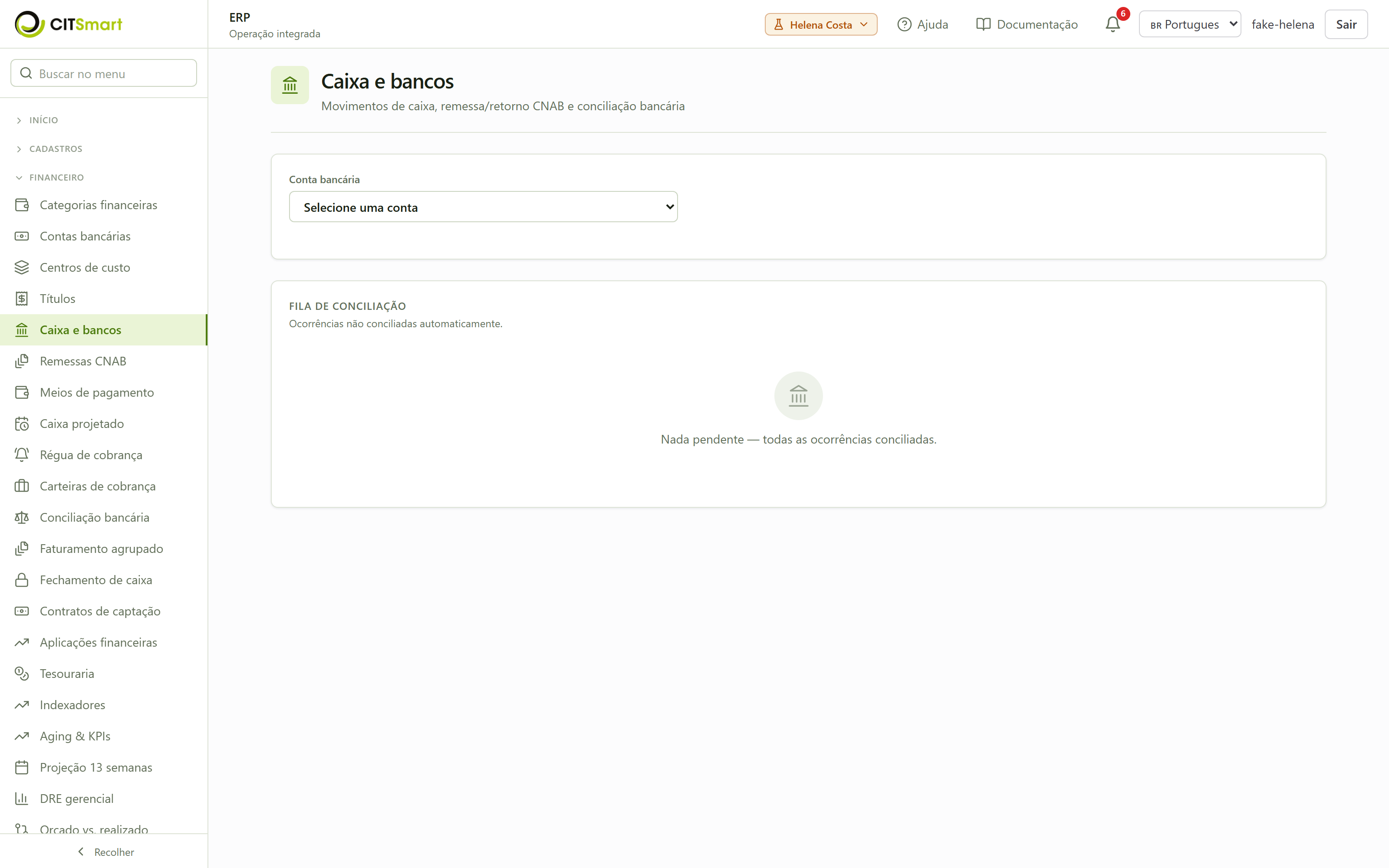1389x868 pixels.
Task: Open the Conta bancária account dropdown
Action: (x=483, y=207)
